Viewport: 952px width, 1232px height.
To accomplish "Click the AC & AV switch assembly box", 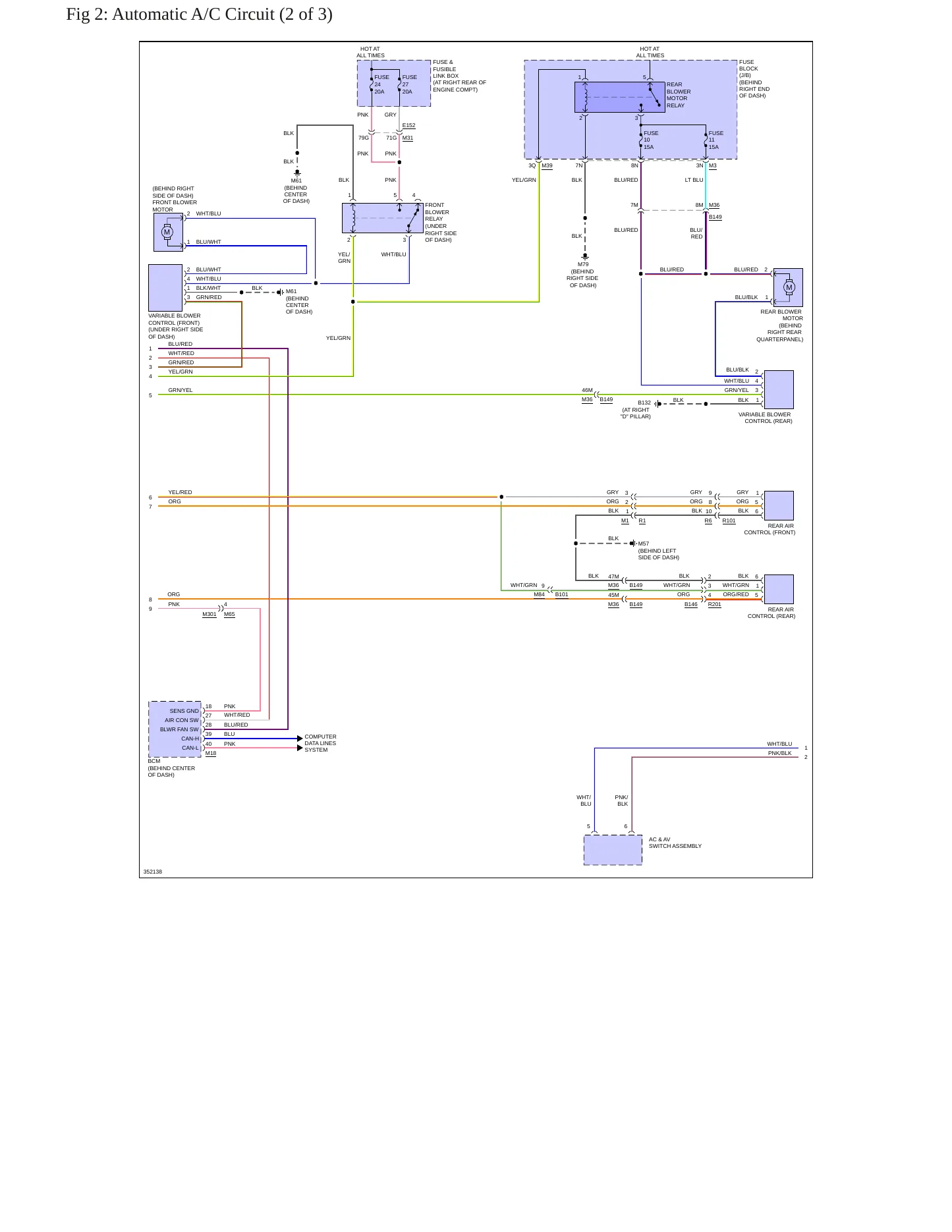I will (x=613, y=850).
